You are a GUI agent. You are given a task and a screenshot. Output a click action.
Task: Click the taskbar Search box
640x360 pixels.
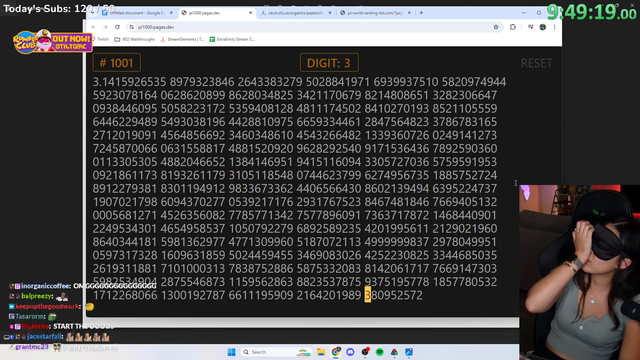tap(276, 352)
